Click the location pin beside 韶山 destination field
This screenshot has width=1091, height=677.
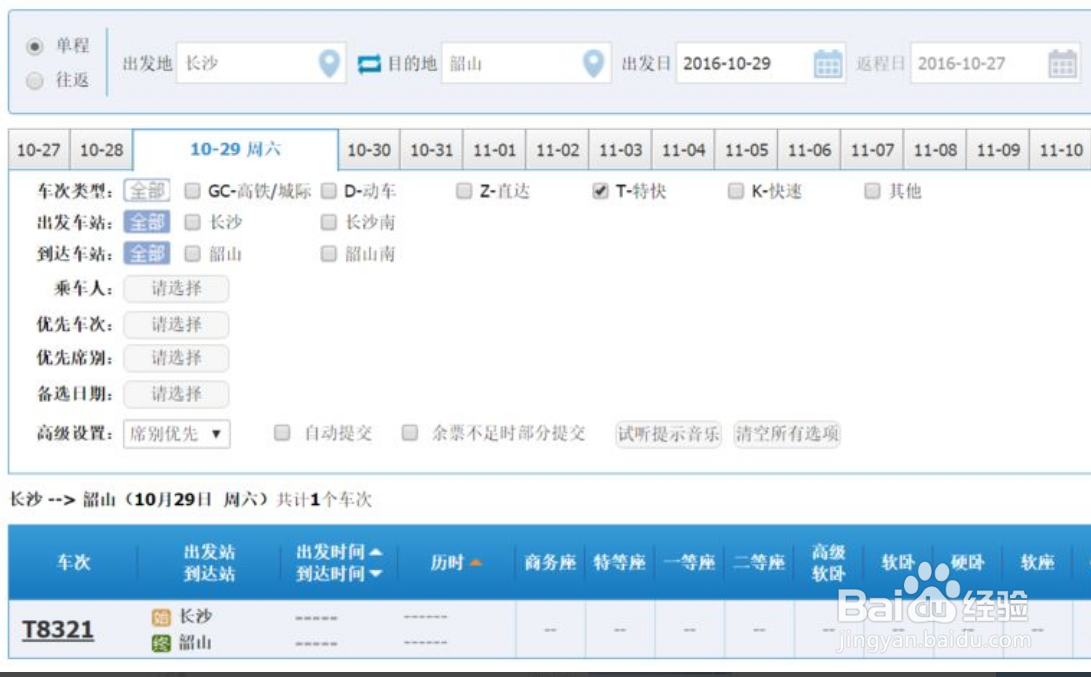[x=594, y=61]
